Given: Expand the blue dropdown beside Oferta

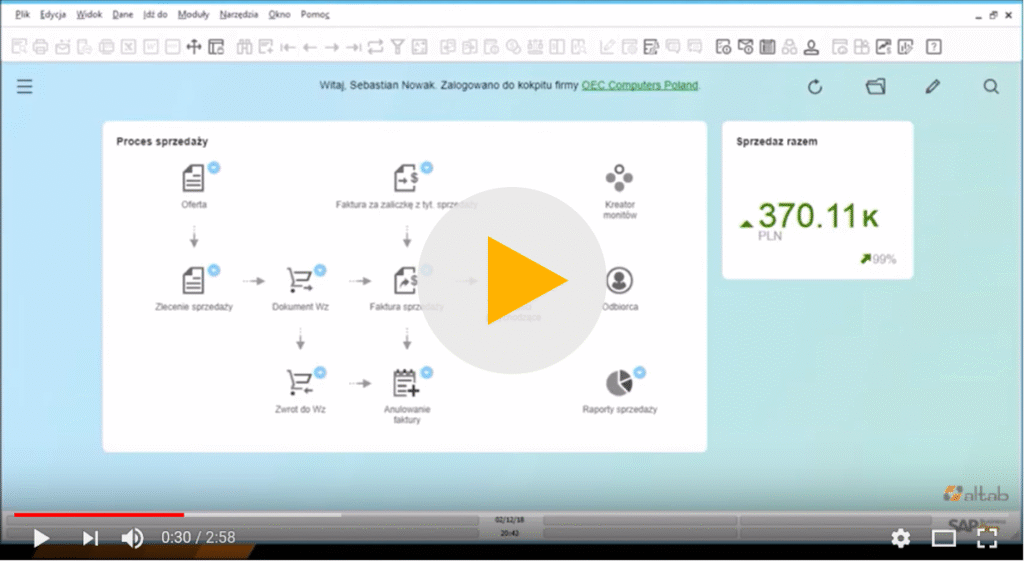Looking at the screenshot, I should click(214, 168).
